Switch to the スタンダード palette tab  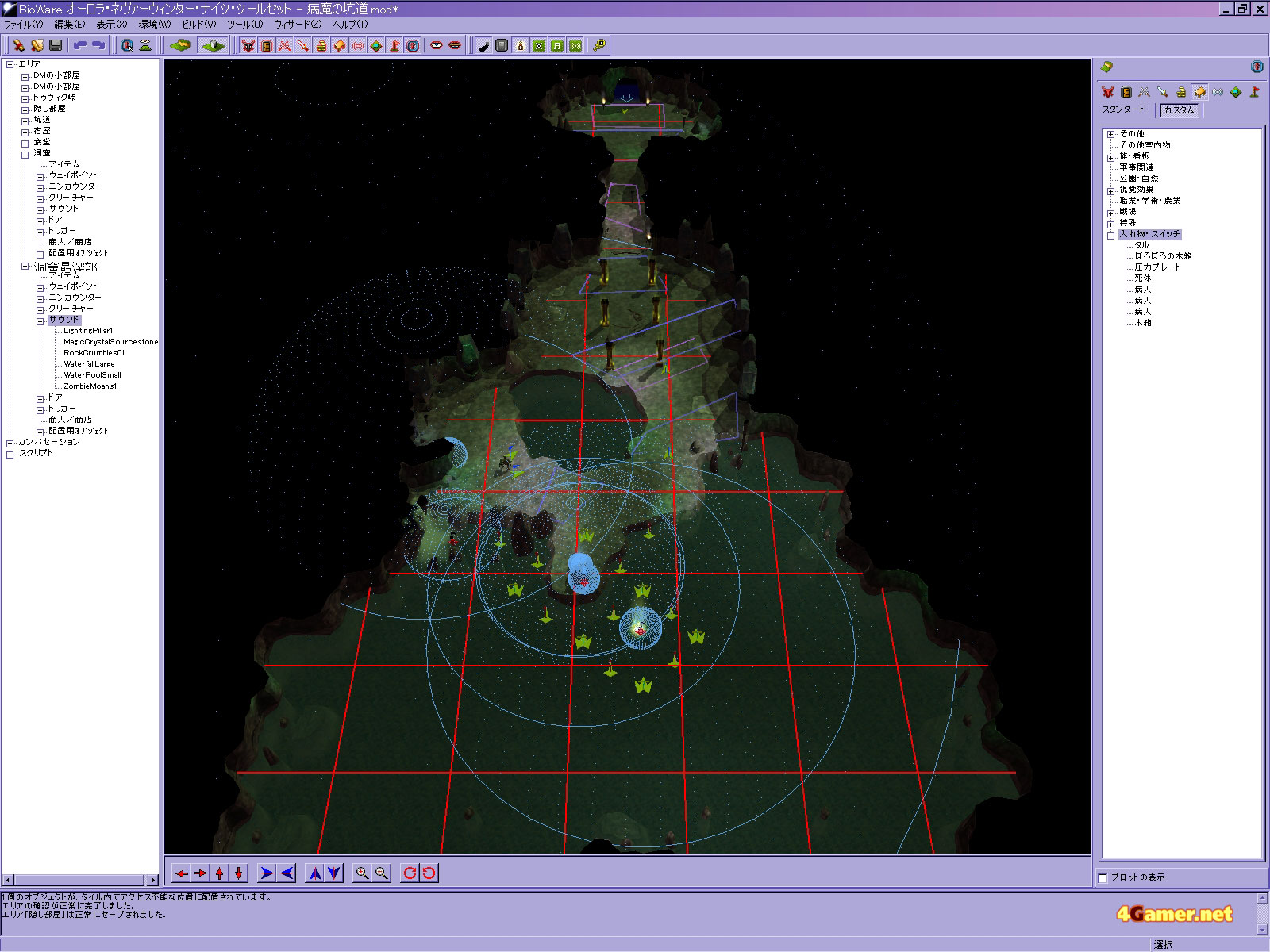point(1123,109)
